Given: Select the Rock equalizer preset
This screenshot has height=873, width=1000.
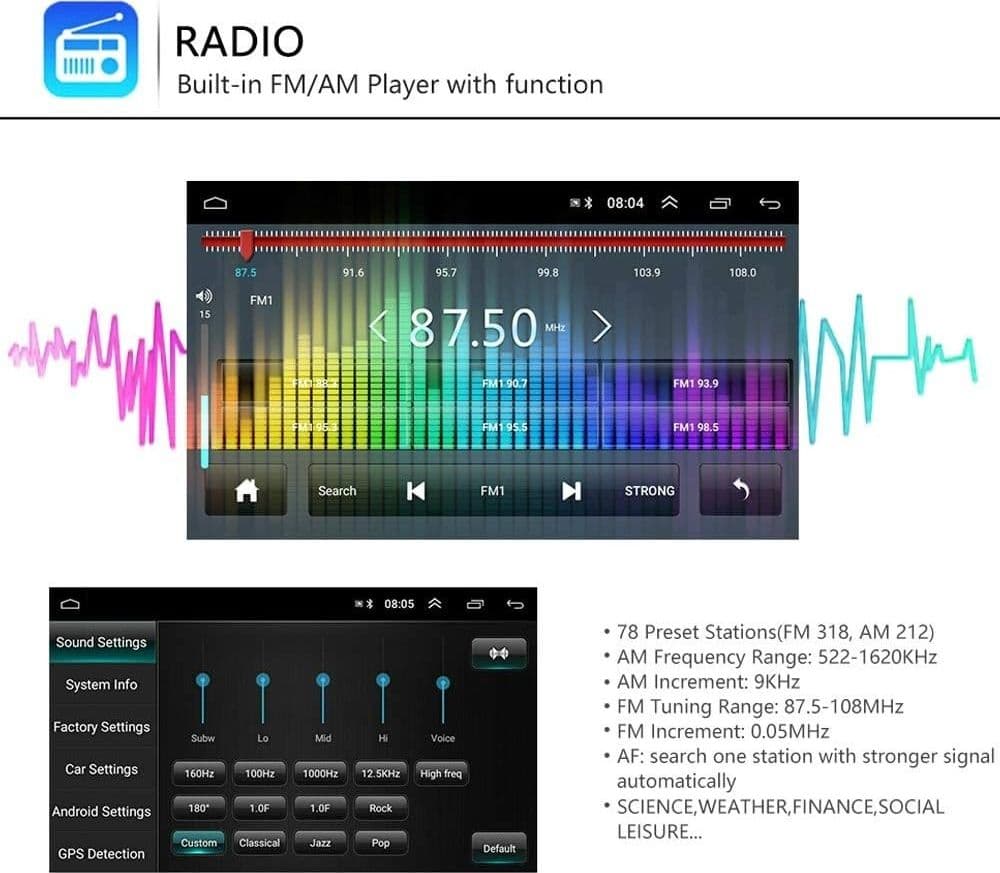Looking at the screenshot, I should pos(381,808).
